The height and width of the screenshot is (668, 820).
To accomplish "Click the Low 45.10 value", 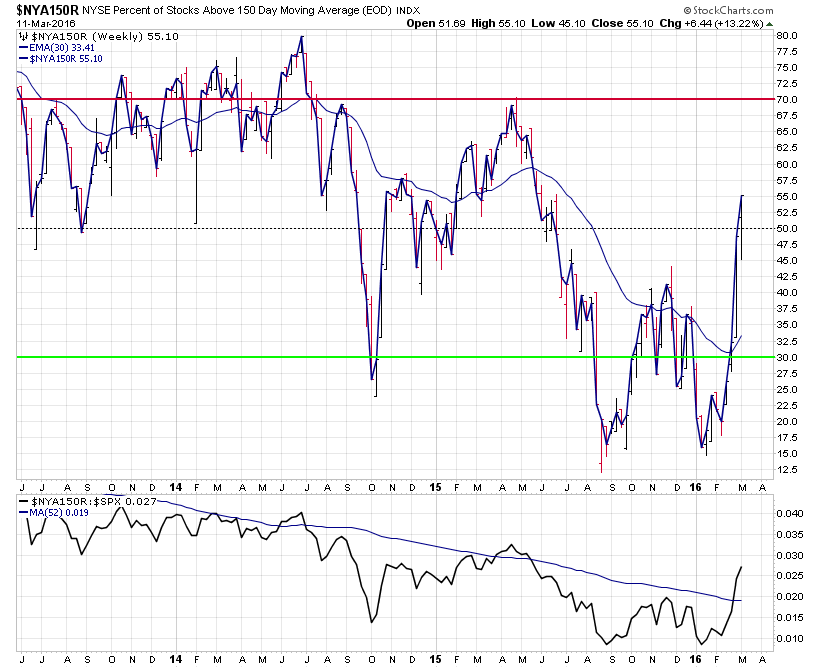I will [x=558, y=24].
